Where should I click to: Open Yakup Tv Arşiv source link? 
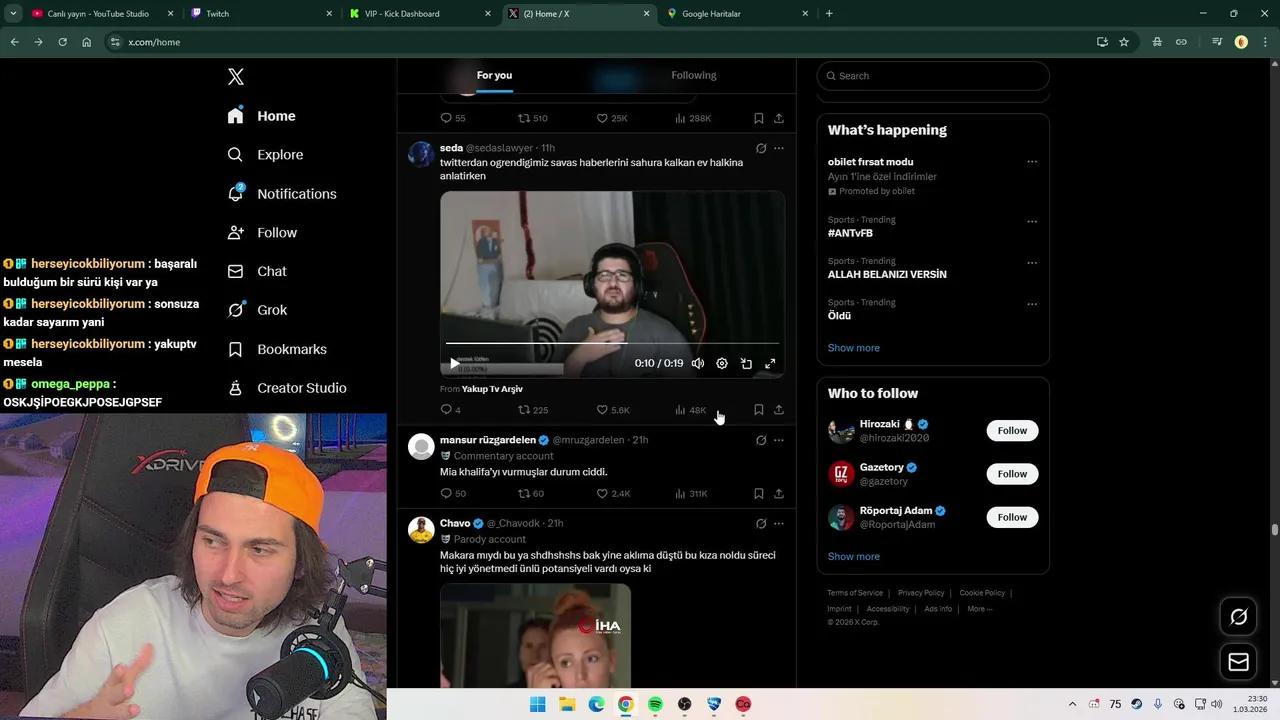492,389
